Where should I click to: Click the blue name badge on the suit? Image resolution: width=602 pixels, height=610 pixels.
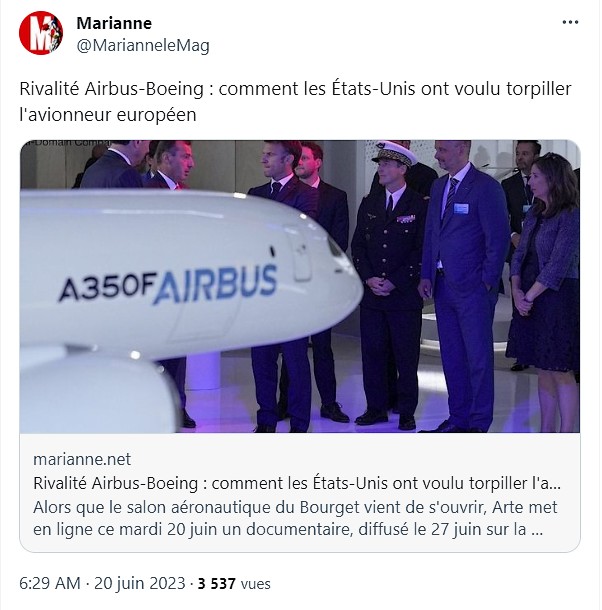(x=461, y=209)
